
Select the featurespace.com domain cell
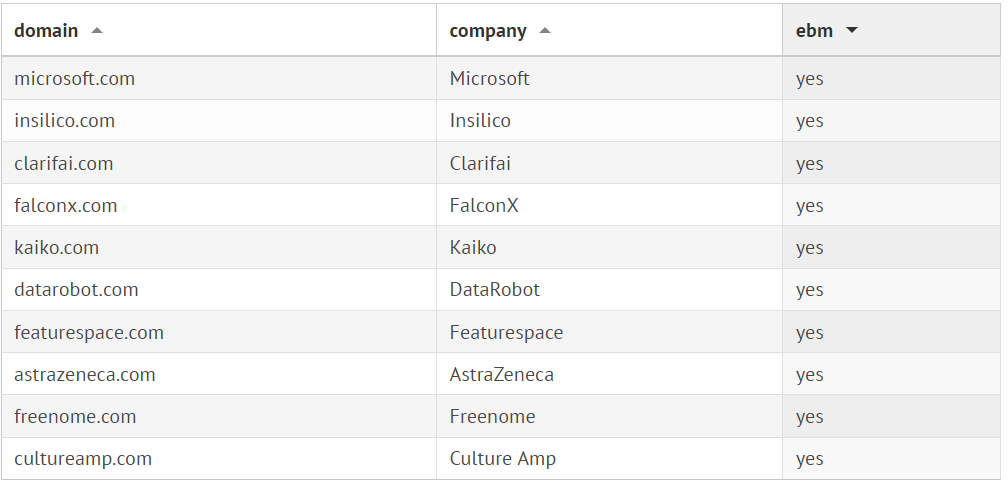point(89,333)
